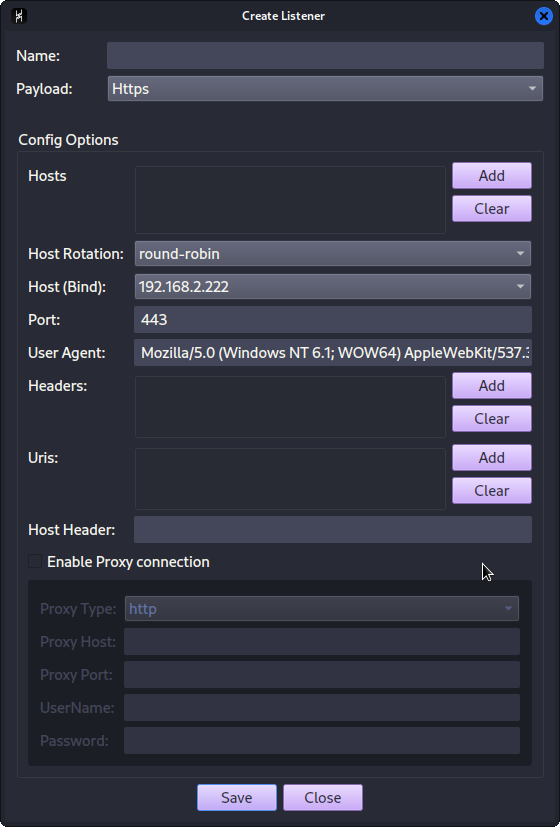Save the listener configuration
Screen dimensions: 560x827
click(237, 797)
